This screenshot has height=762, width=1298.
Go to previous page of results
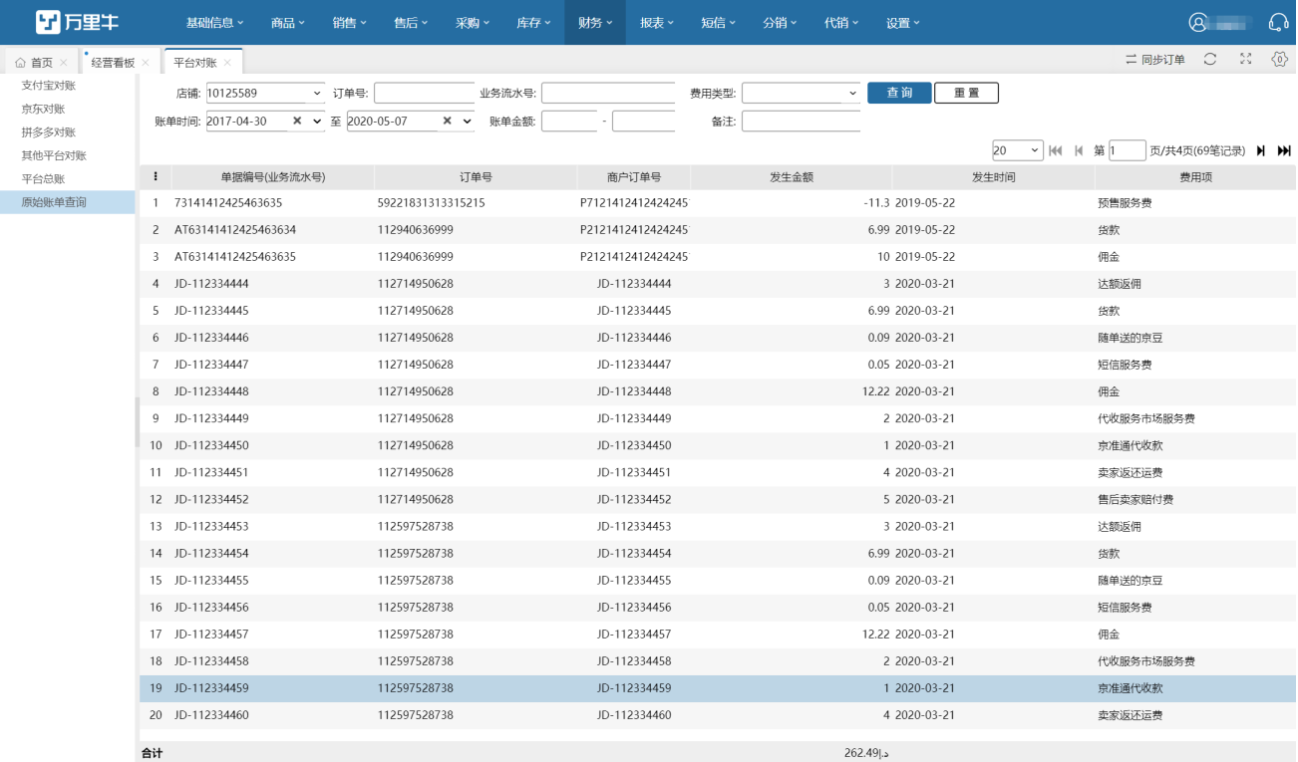point(1079,151)
